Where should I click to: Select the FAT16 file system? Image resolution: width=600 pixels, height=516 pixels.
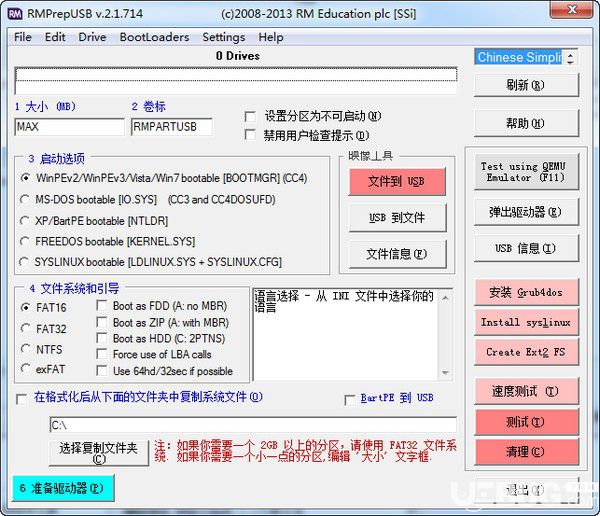(26, 307)
